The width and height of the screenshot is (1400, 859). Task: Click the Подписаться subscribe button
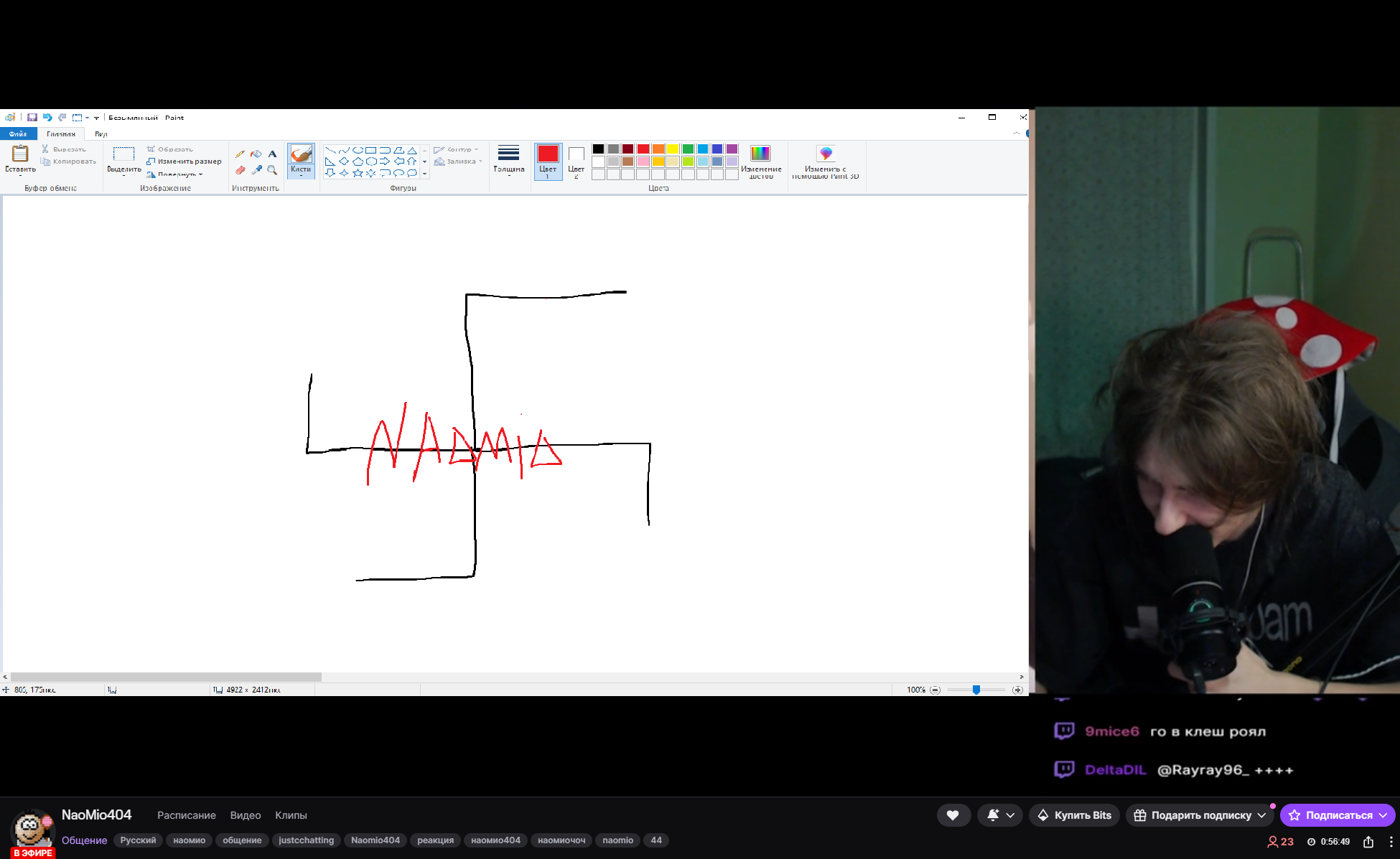click(x=1337, y=815)
